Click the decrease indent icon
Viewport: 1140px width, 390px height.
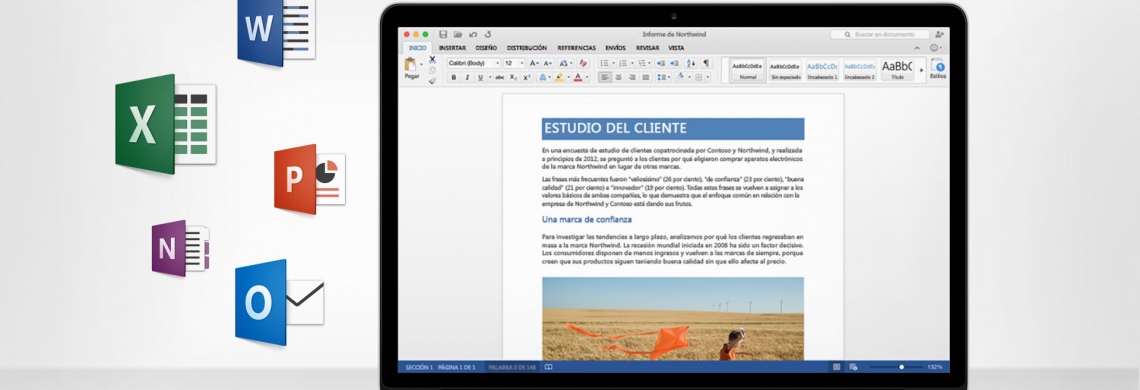[x=660, y=63]
